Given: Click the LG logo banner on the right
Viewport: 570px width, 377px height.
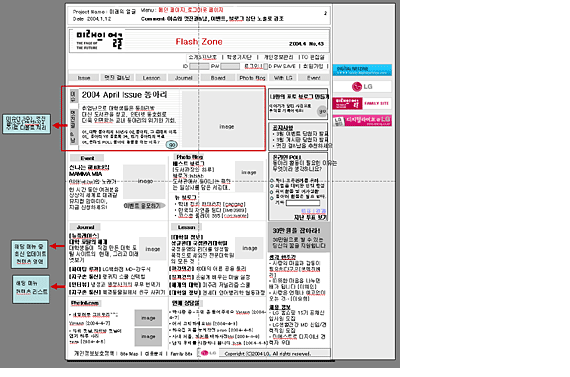Looking at the screenshot, I should click(362, 87).
